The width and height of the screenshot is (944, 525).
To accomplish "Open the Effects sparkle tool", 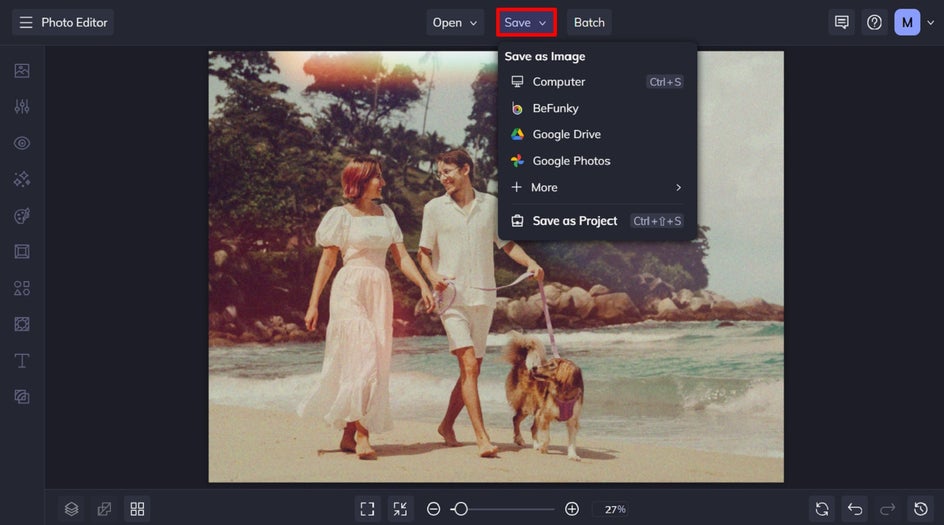I will (22, 179).
